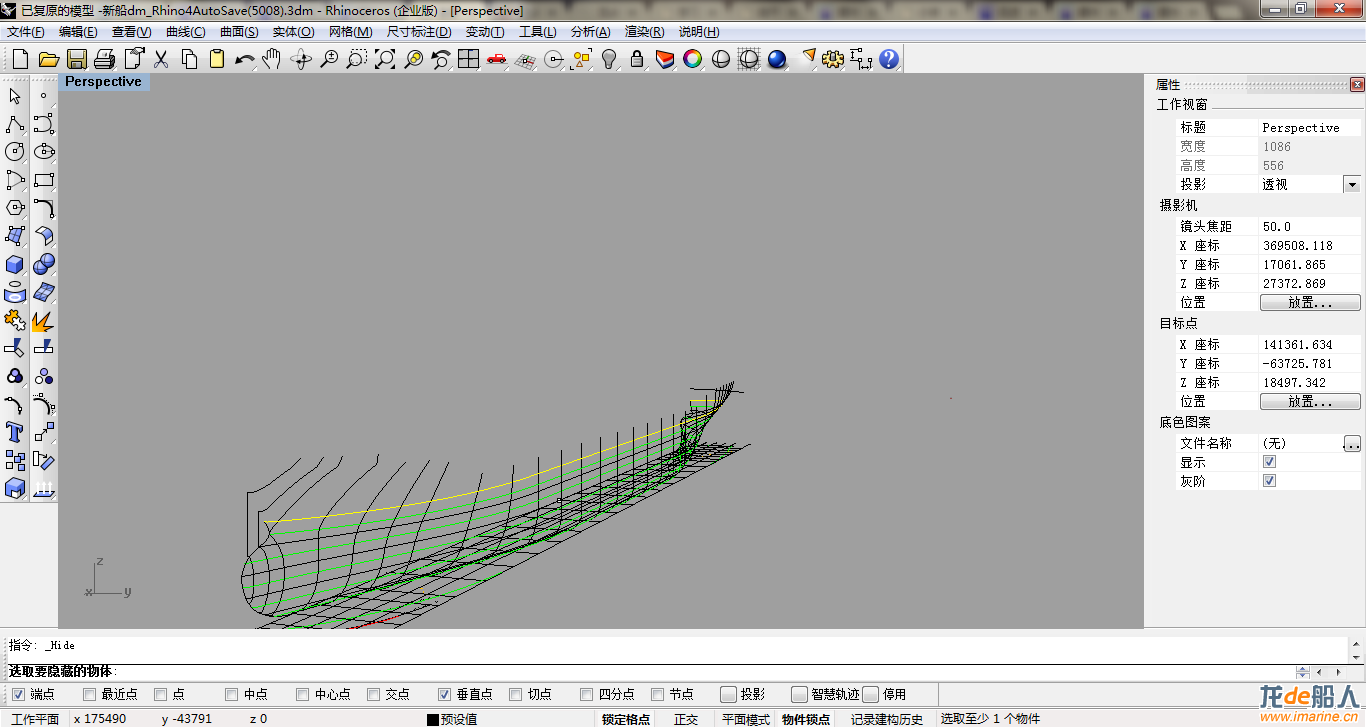Select the Polygon tool
Viewport: 1366px width, 728px height.
(15, 208)
